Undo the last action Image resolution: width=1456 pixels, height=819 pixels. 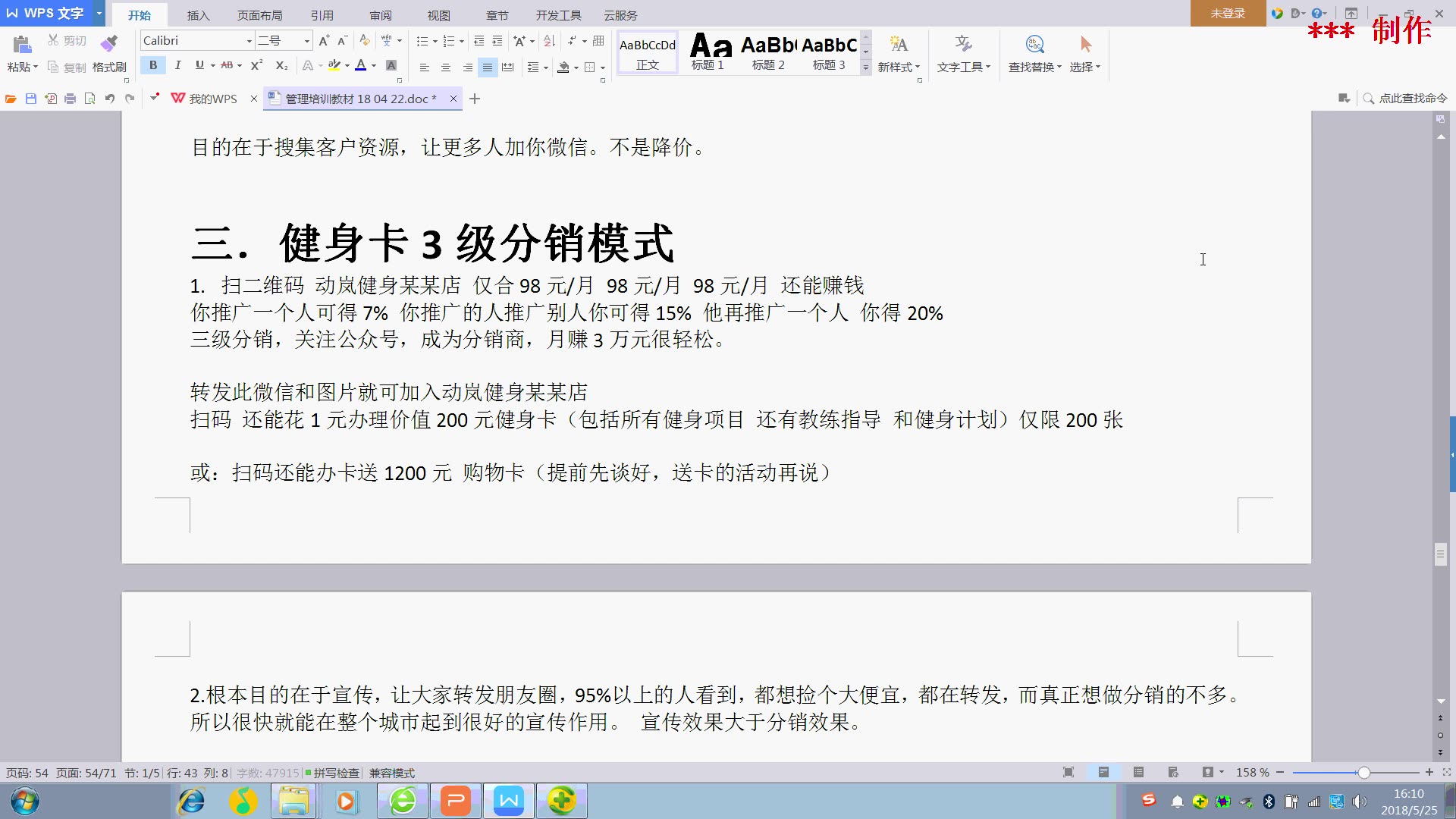pyautogui.click(x=110, y=98)
